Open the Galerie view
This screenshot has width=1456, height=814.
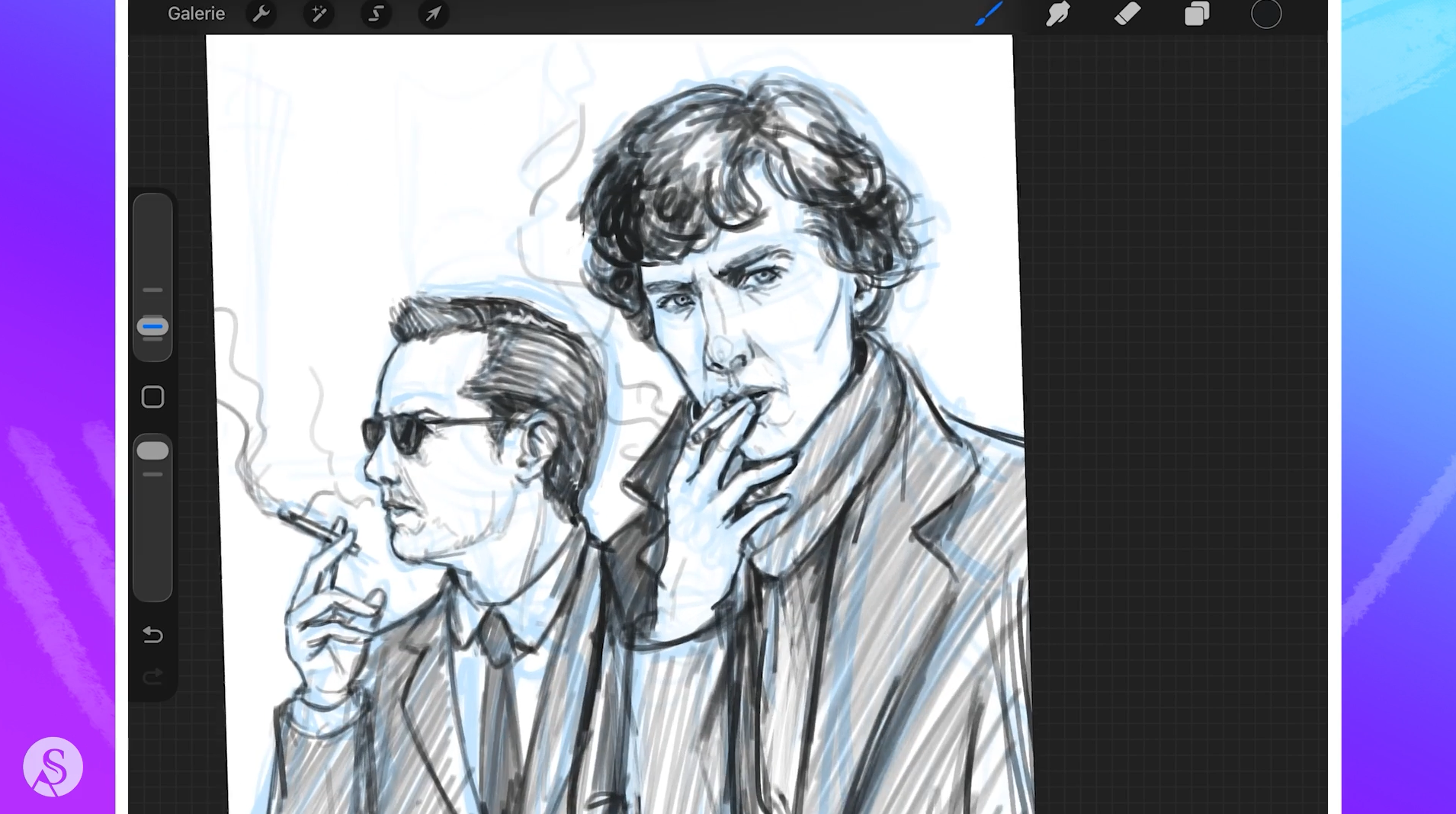coord(196,14)
